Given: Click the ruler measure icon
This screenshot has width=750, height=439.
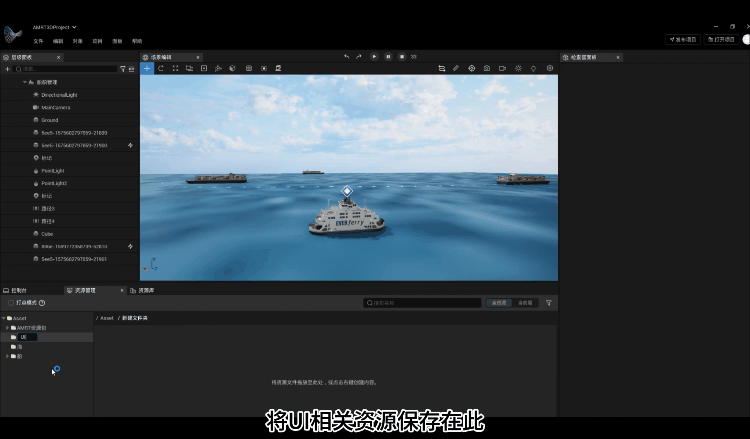Looking at the screenshot, I should (456, 68).
